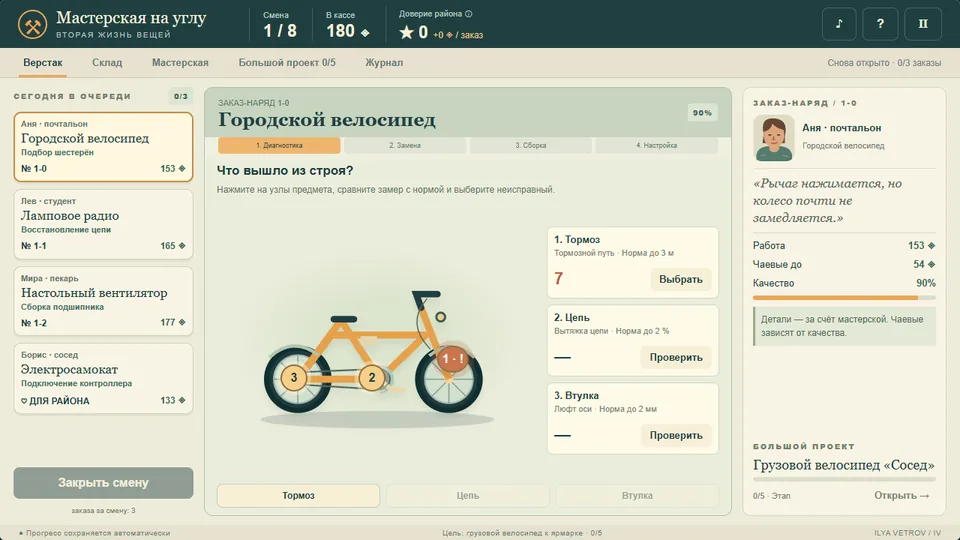Click the 0/3 queue counter badge

click(x=181, y=96)
